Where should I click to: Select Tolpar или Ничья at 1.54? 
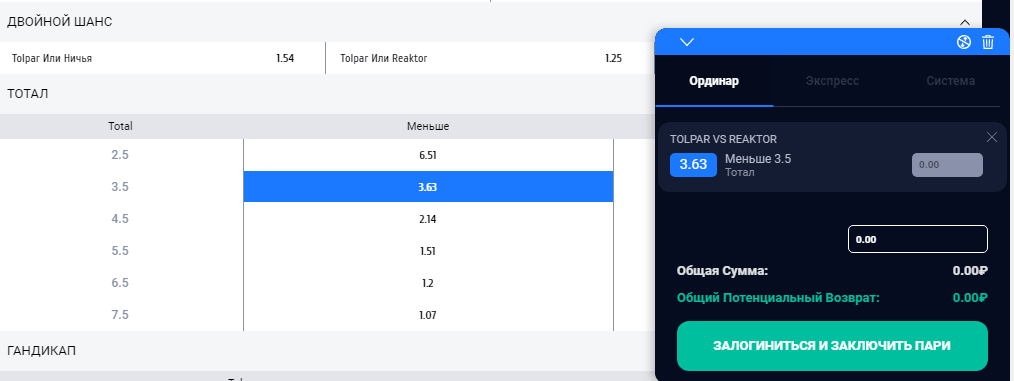tap(162, 58)
